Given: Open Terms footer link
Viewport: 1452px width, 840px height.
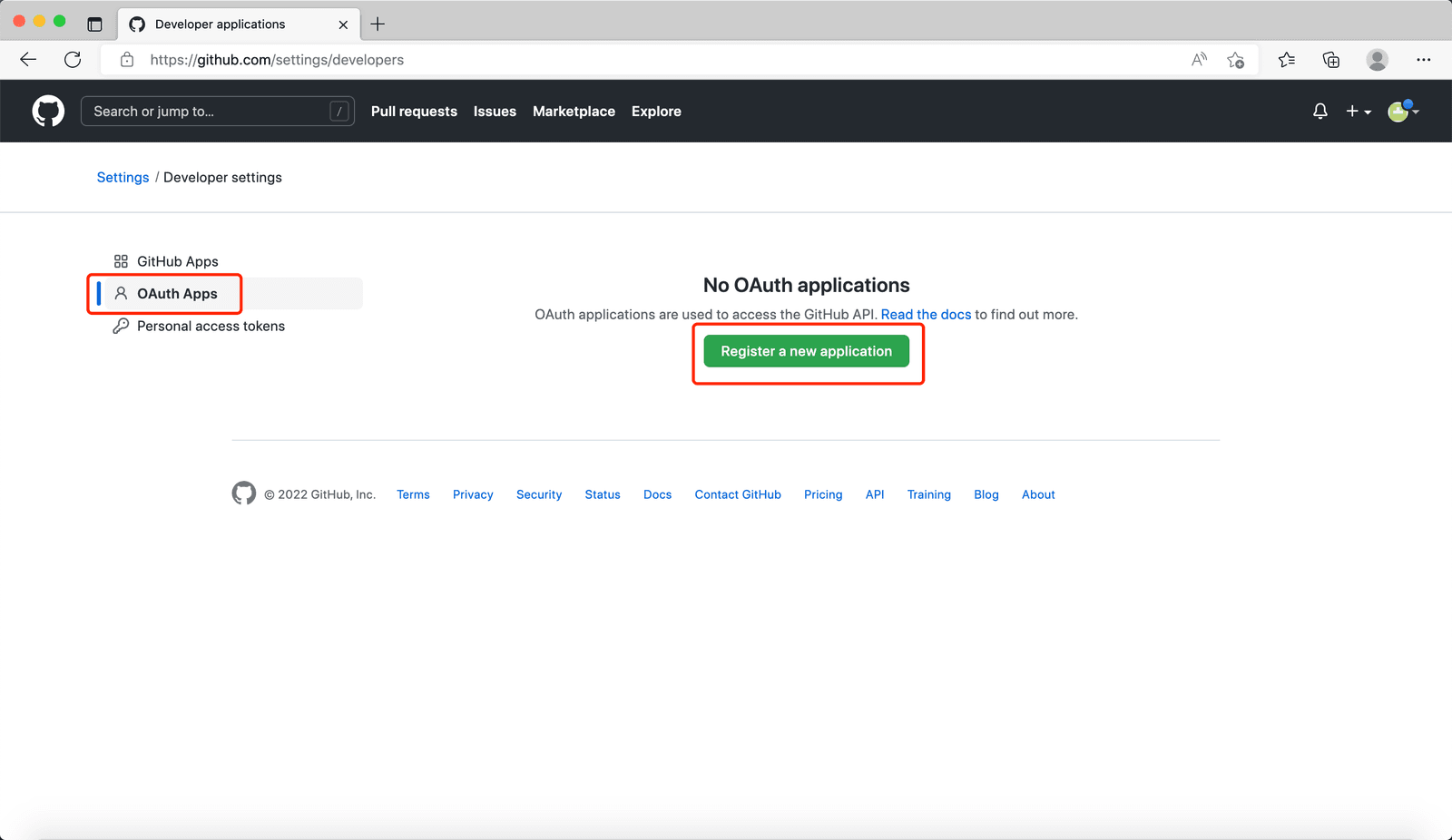Looking at the screenshot, I should click(413, 494).
